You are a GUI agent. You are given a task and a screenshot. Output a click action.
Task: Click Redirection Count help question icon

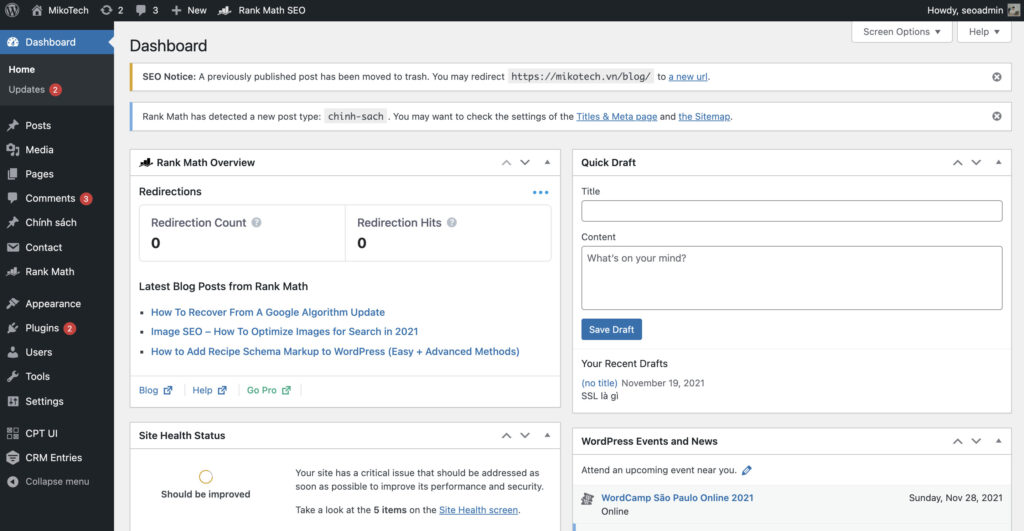point(257,223)
